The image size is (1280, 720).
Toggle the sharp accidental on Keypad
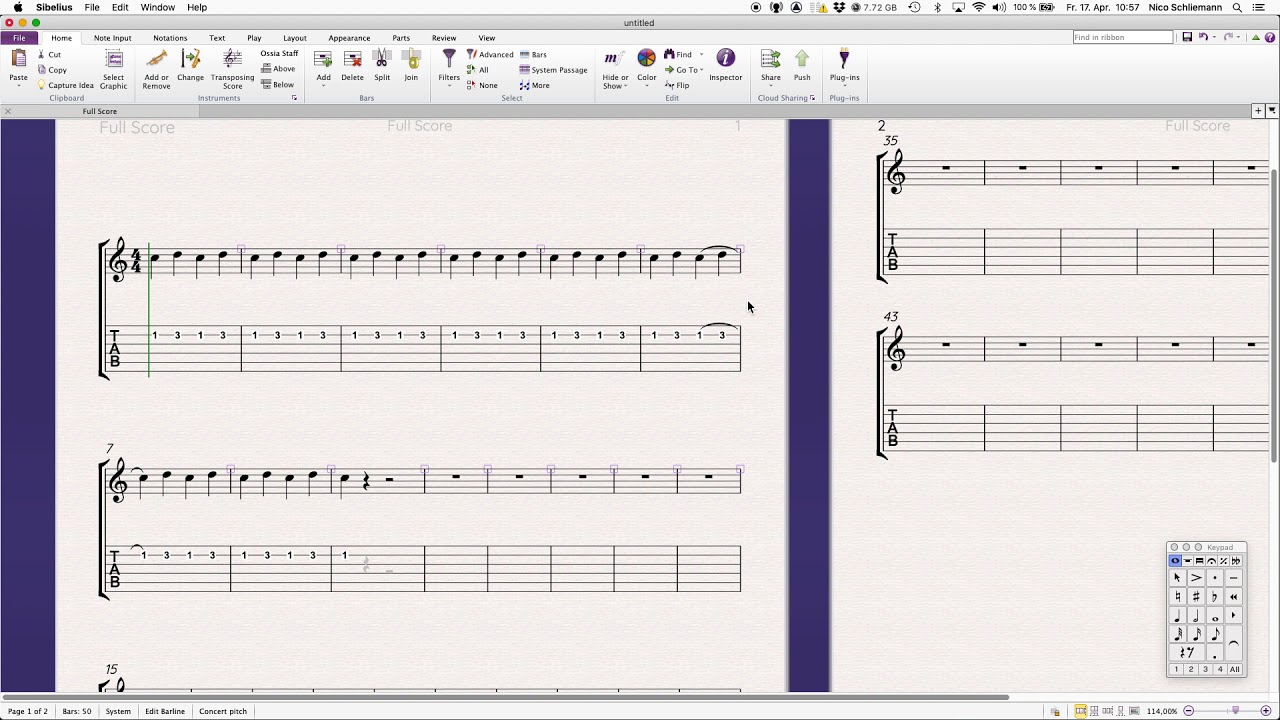coord(1196,597)
